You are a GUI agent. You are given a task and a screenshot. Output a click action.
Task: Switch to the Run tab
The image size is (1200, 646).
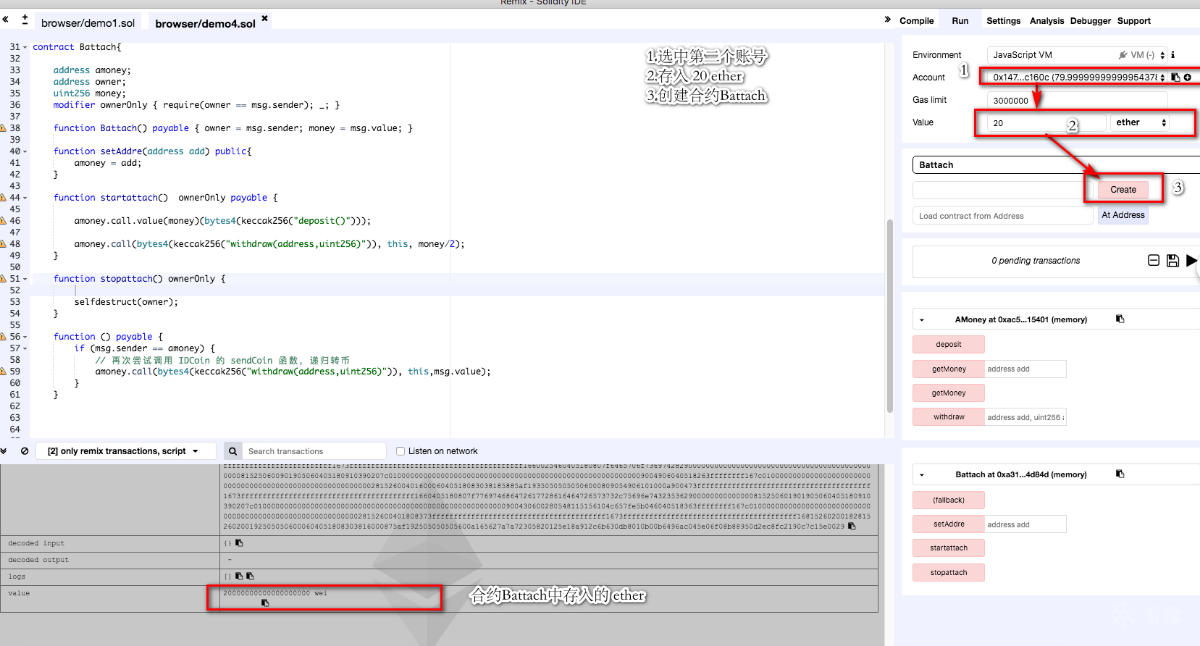click(960, 20)
